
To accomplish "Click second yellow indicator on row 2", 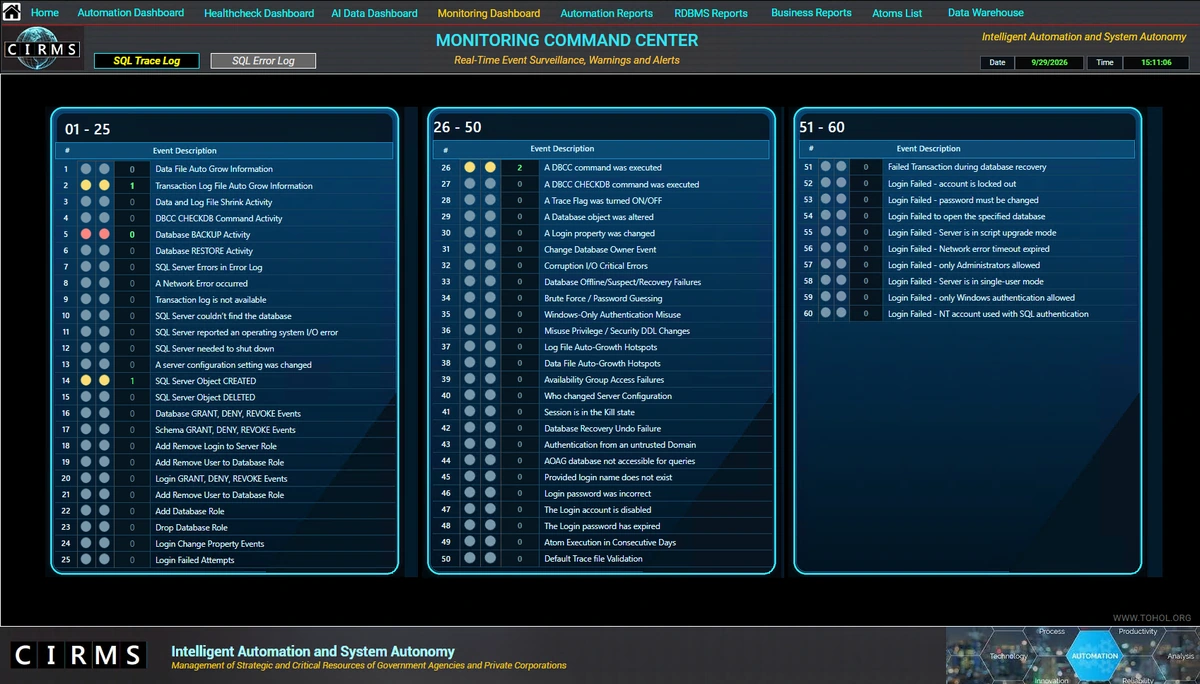I will pyautogui.click(x=104, y=186).
